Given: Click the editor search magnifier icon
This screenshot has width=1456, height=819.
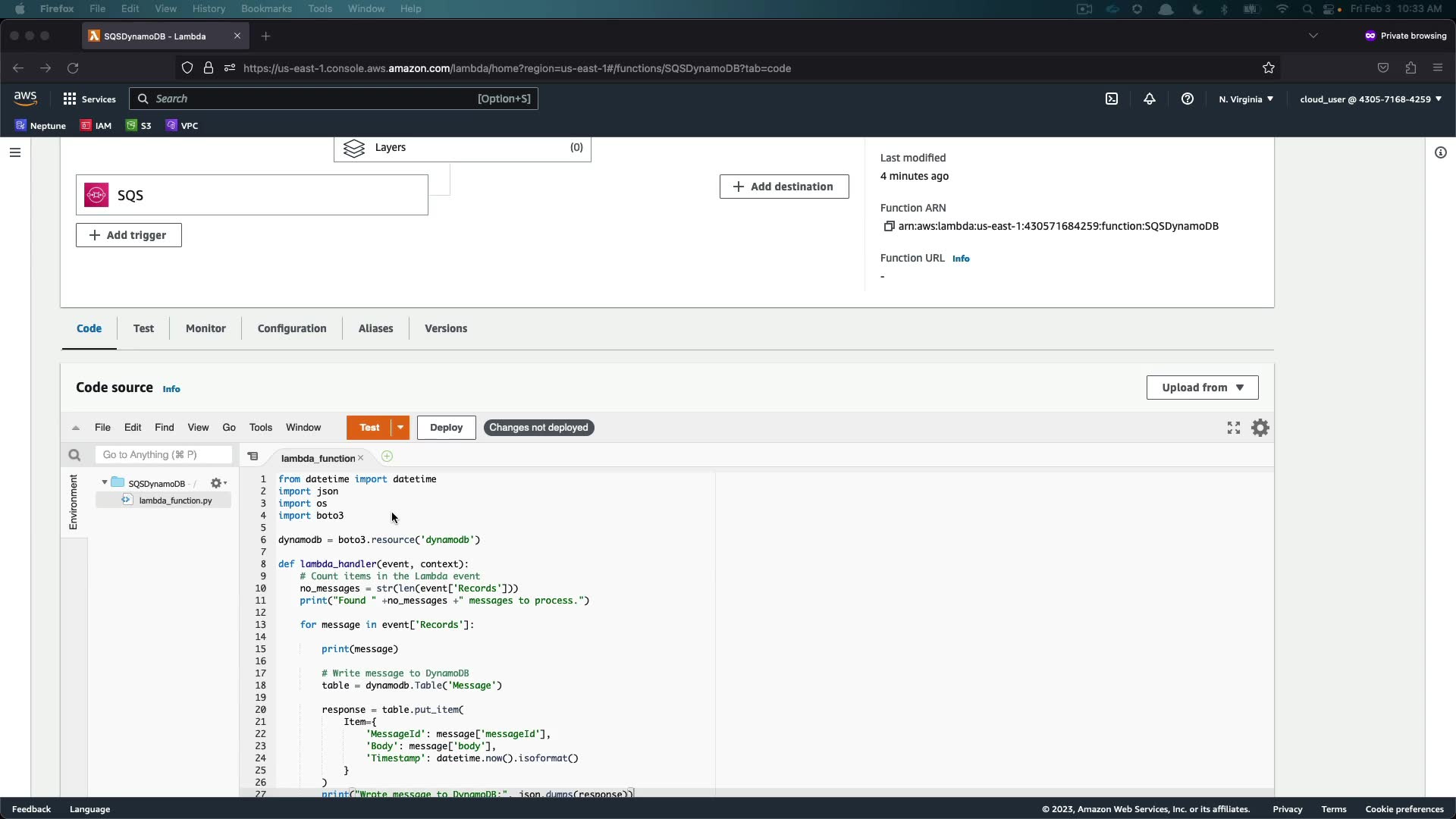Looking at the screenshot, I should pos(74,455).
